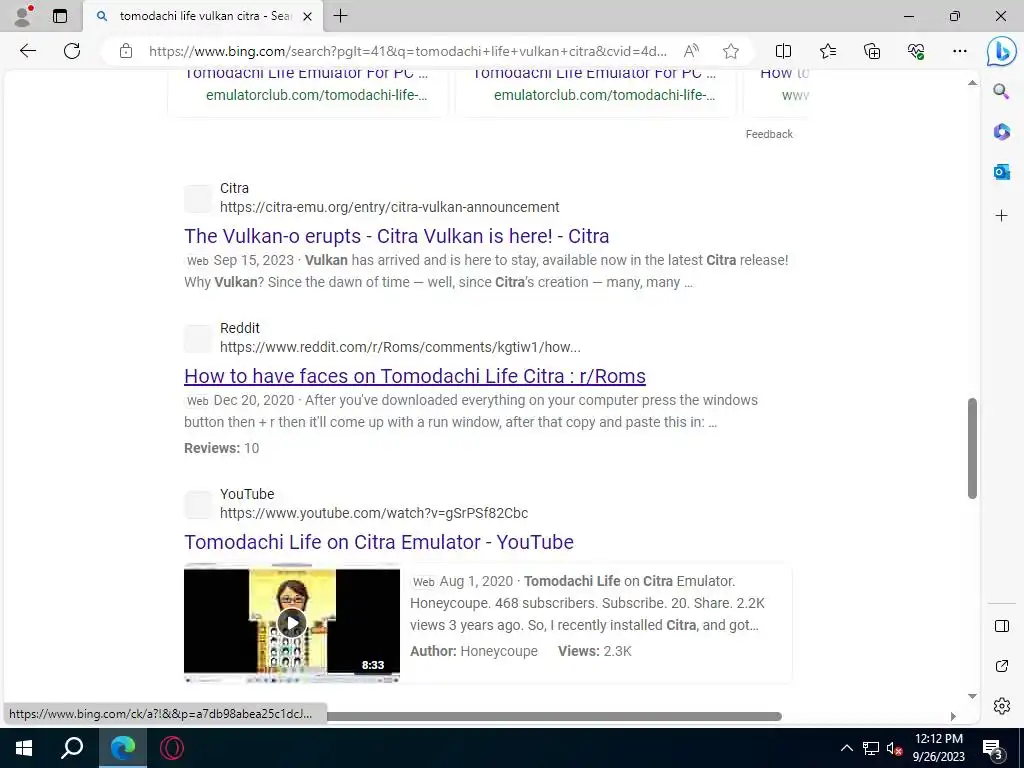
Task: Click the horizontal scroll right arrow
Action: pos(953,716)
